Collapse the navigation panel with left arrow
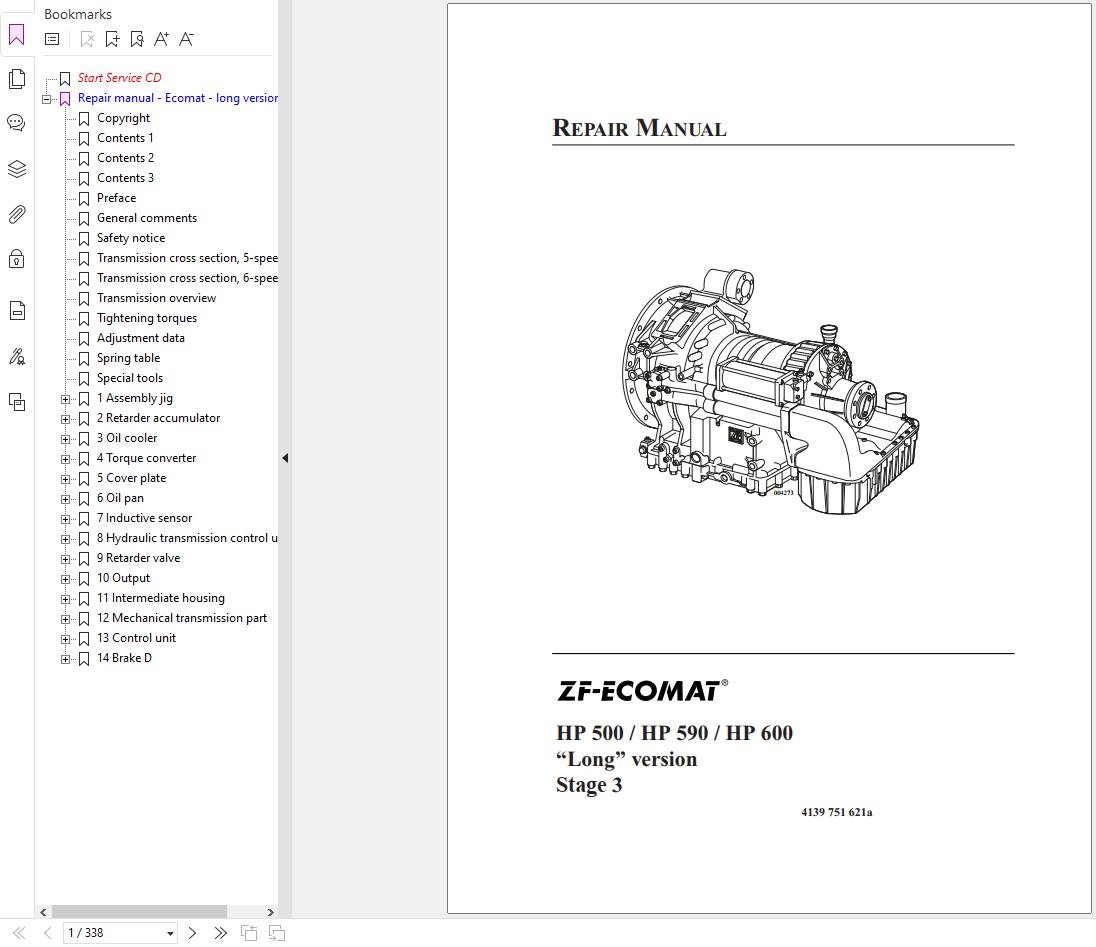 click(x=285, y=458)
